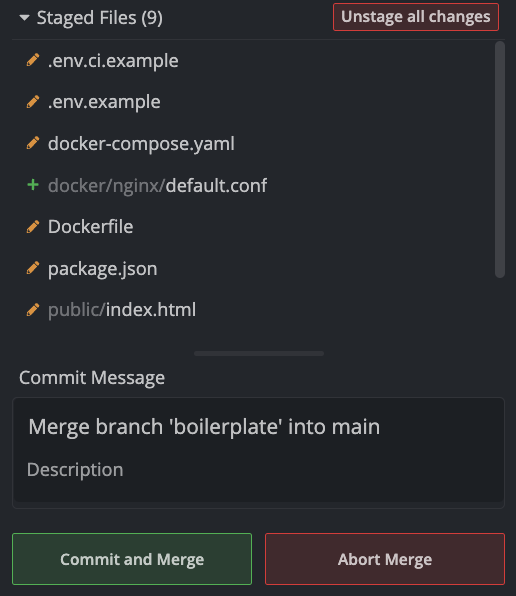Click the pencil icon beside Dockerfile

tap(33, 227)
